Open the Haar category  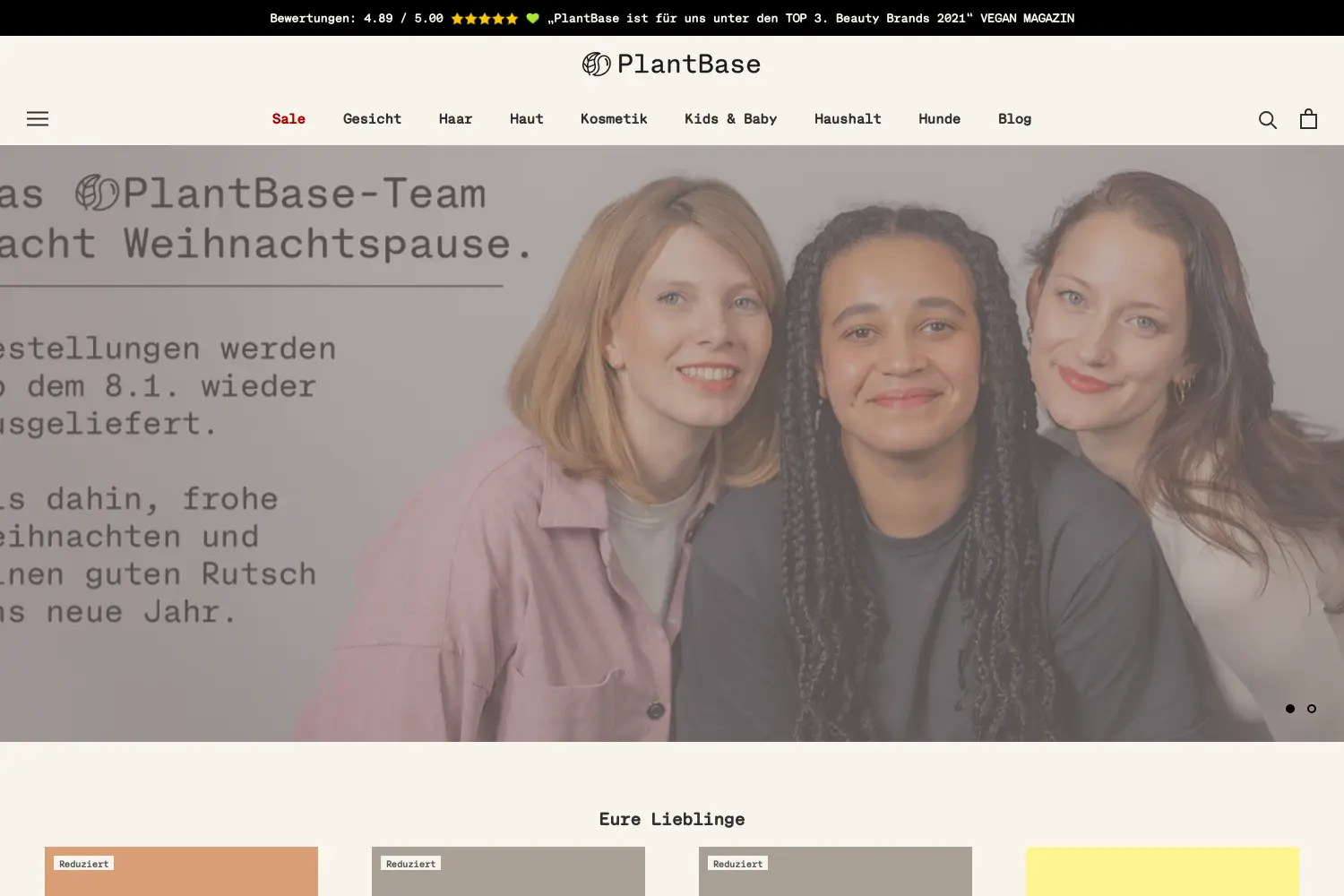(455, 118)
